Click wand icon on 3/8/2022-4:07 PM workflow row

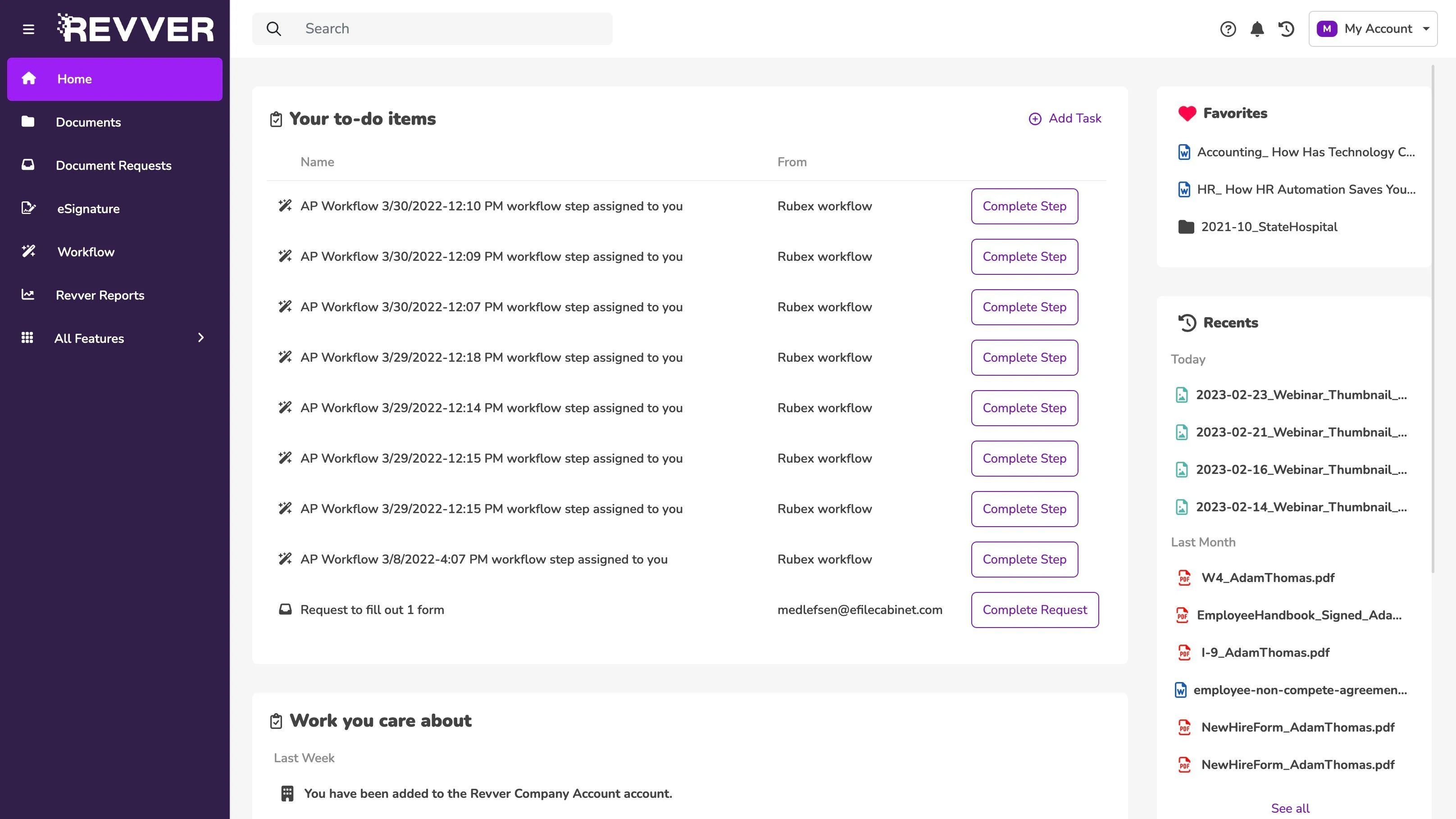[x=285, y=559]
